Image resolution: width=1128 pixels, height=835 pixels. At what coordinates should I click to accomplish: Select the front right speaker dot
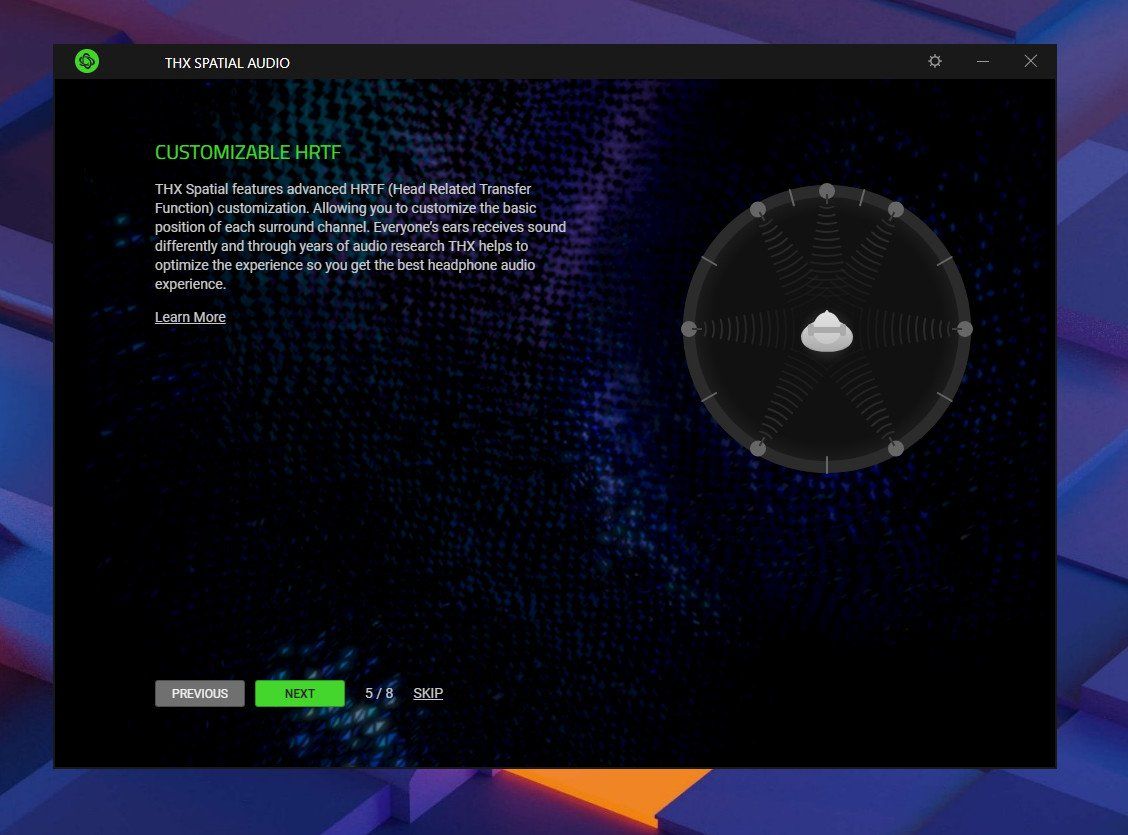coord(896,209)
